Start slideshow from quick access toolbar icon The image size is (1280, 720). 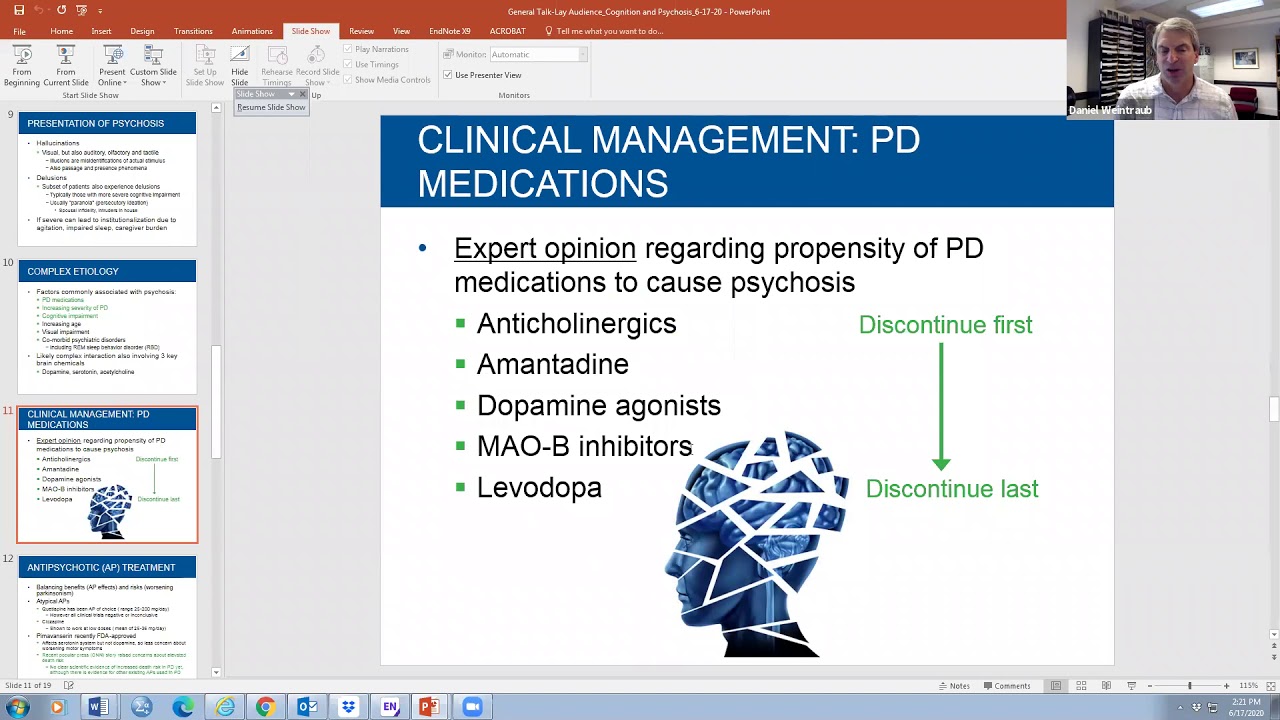[x=82, y=10]
